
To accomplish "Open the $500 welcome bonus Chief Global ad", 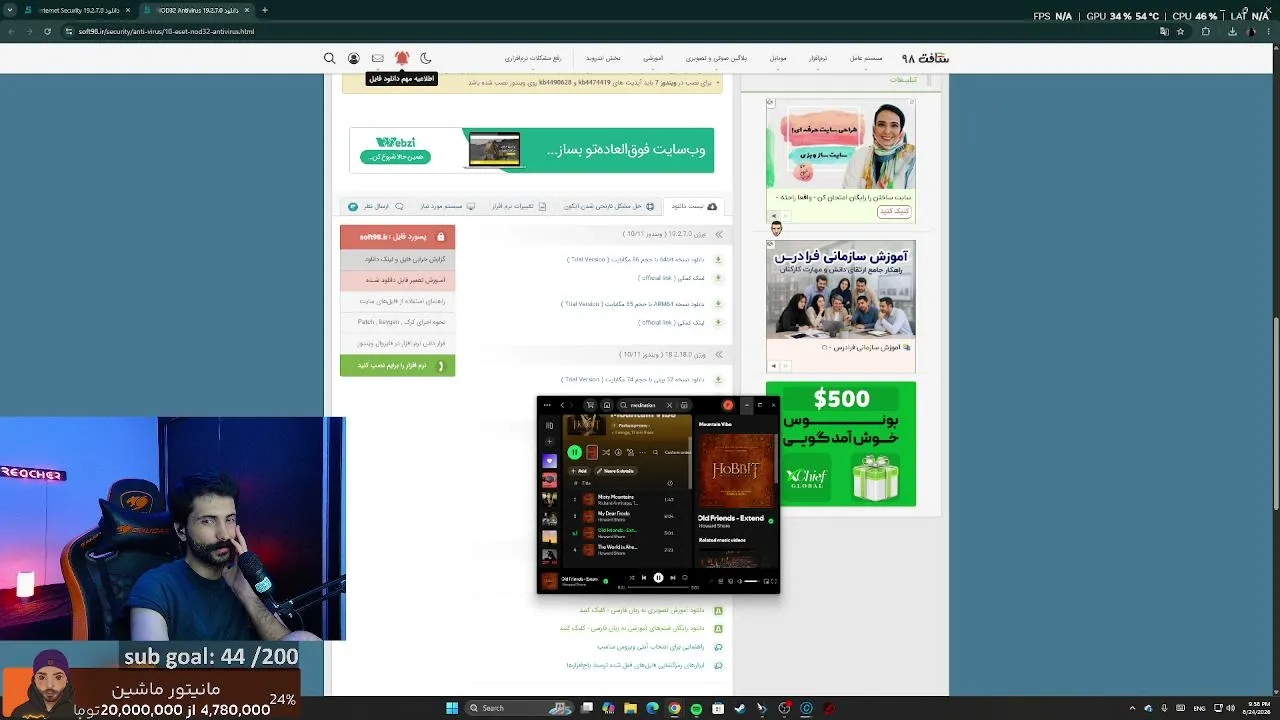I will pos(841,444).
